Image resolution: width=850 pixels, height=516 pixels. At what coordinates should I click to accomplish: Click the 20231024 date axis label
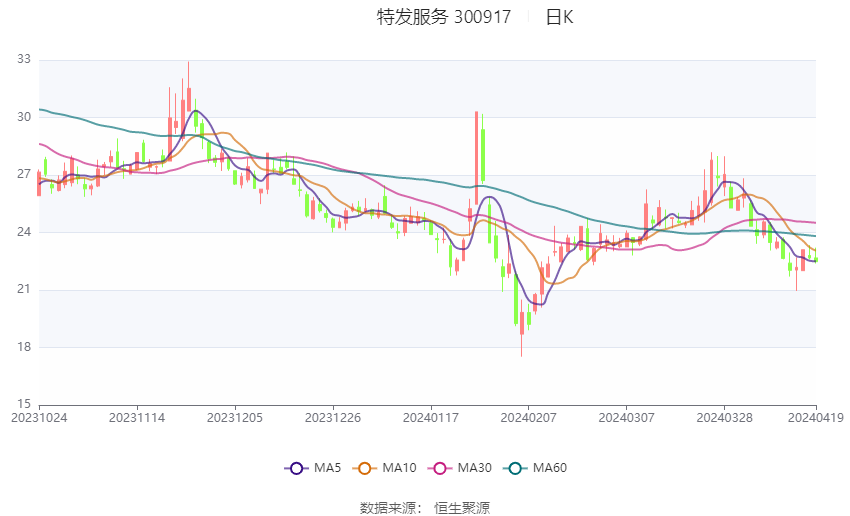[x=39, y=418]
